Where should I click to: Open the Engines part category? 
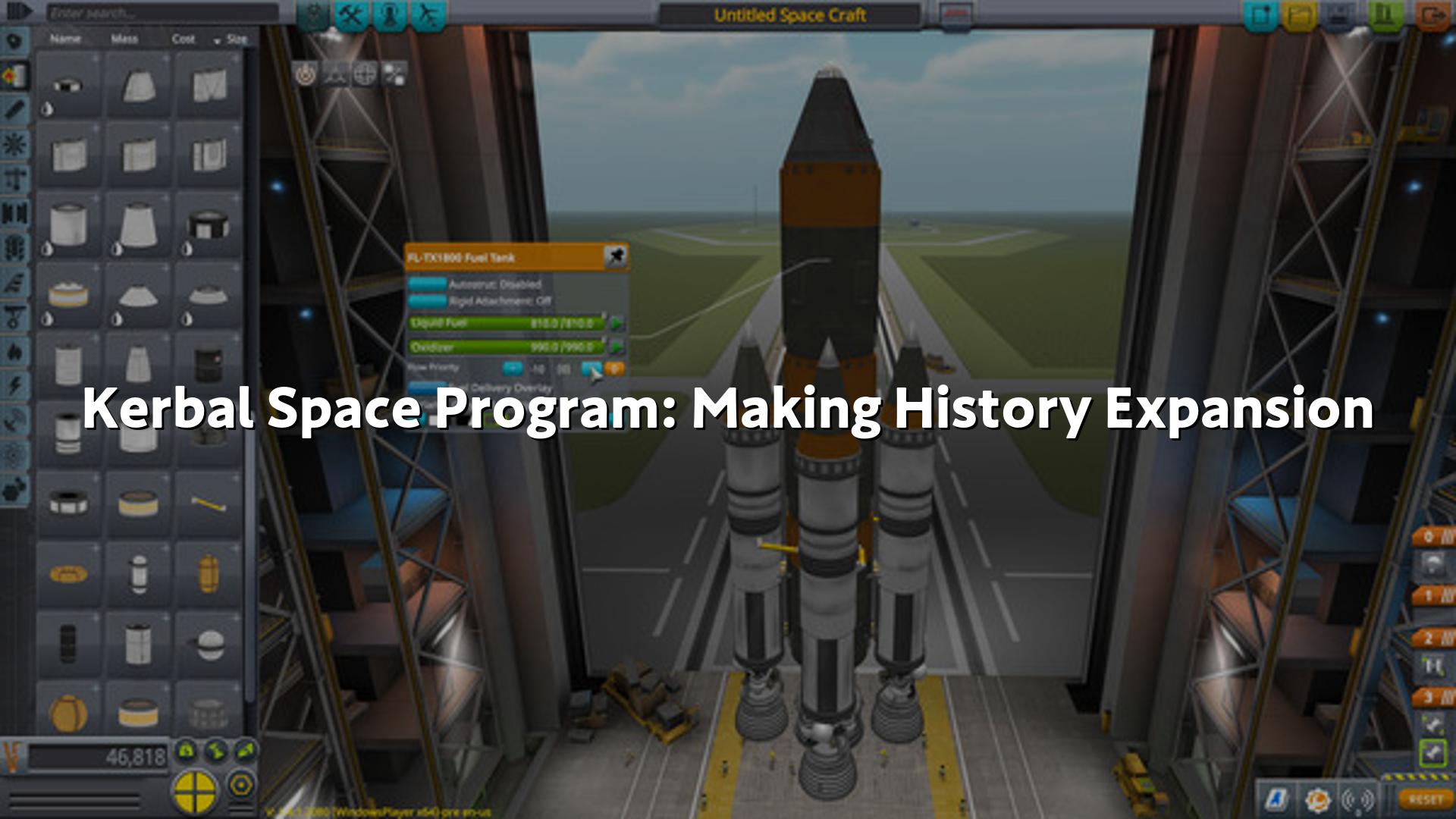(14, 110)
